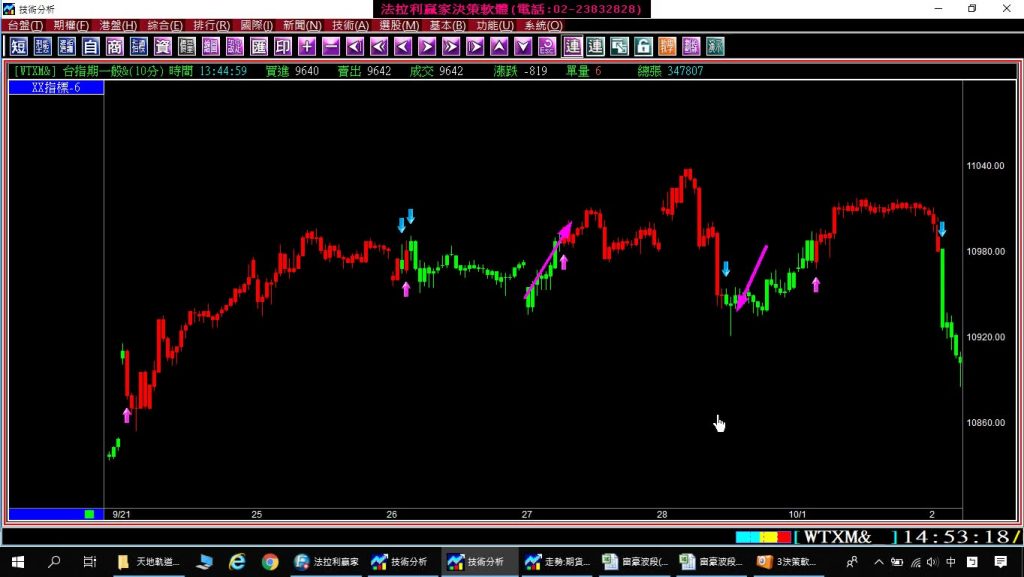The image size is (1024, 577).
Task: Click the 匯 toolbar icon
Action: click(x=259, y=46)
